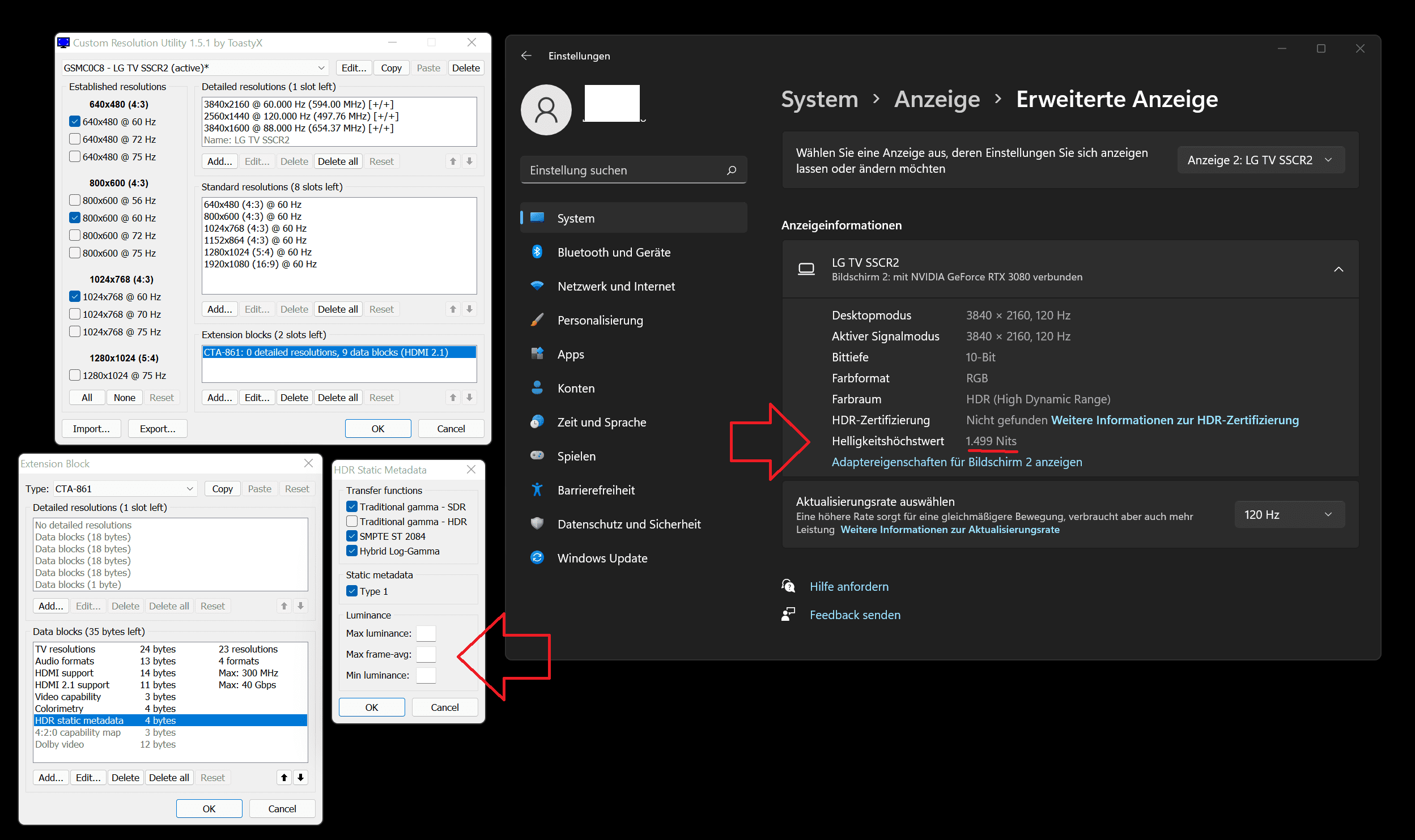Collapse the LG TV SSCR2 info panel
The width and height of the screenshot is (1415, 840).
(1338, 270)
